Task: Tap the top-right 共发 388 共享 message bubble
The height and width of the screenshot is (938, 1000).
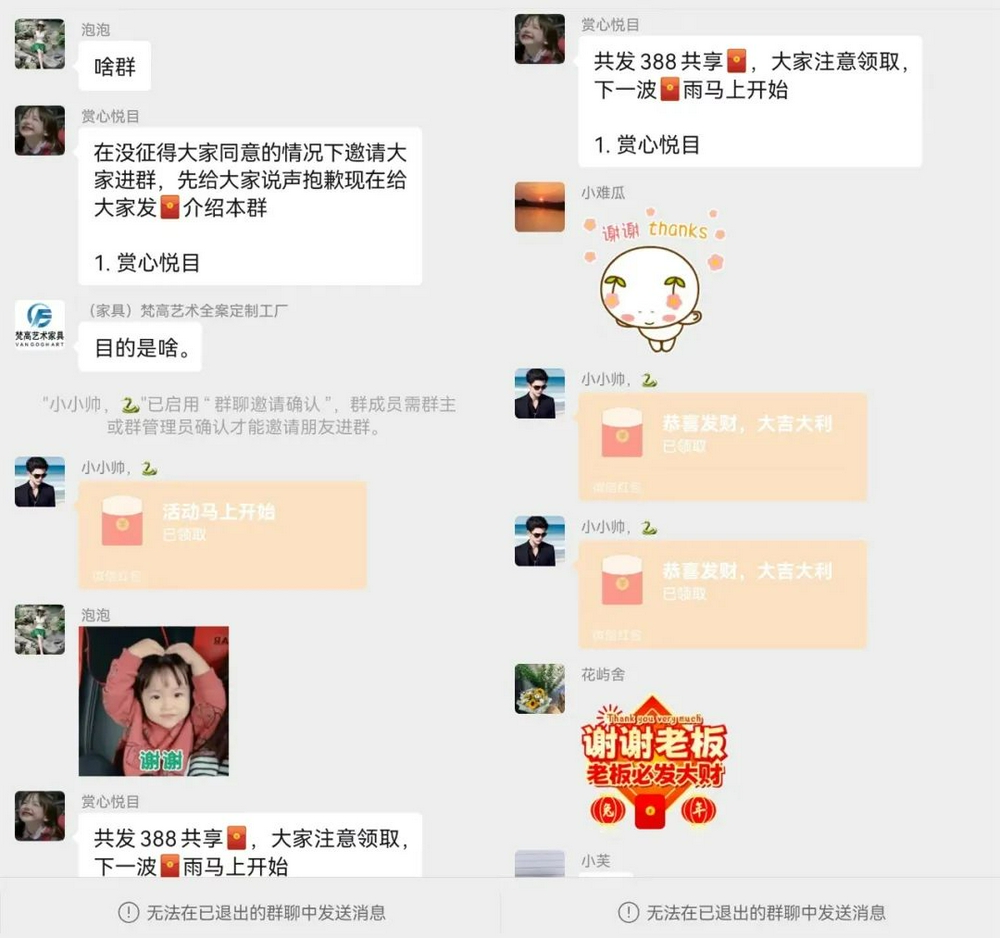Action: tap(750, 101)
